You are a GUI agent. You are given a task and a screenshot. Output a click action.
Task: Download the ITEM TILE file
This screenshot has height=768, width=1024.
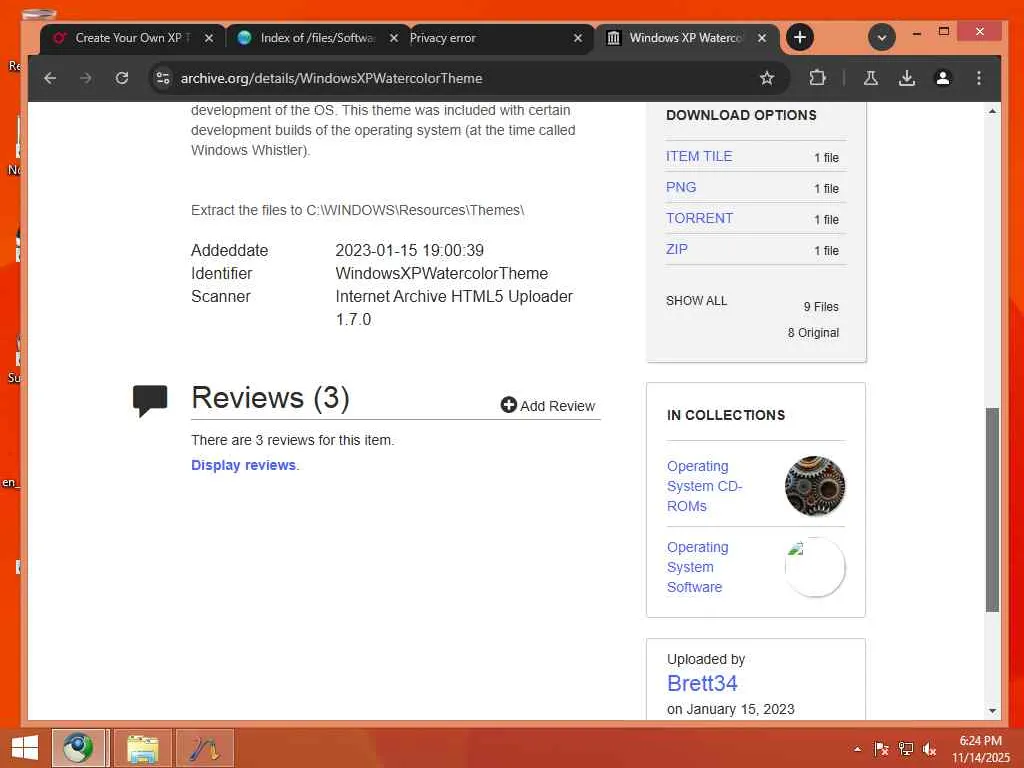tap(699, 156)
